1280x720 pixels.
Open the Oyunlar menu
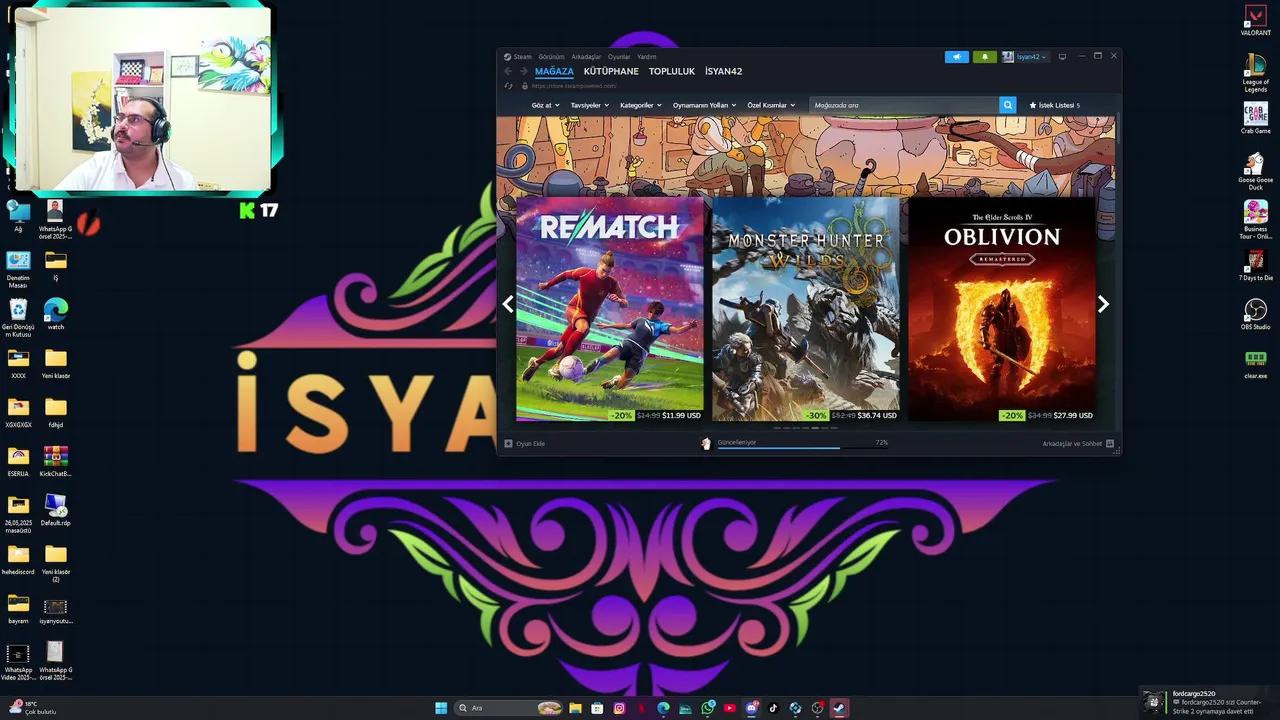[619, 57]
